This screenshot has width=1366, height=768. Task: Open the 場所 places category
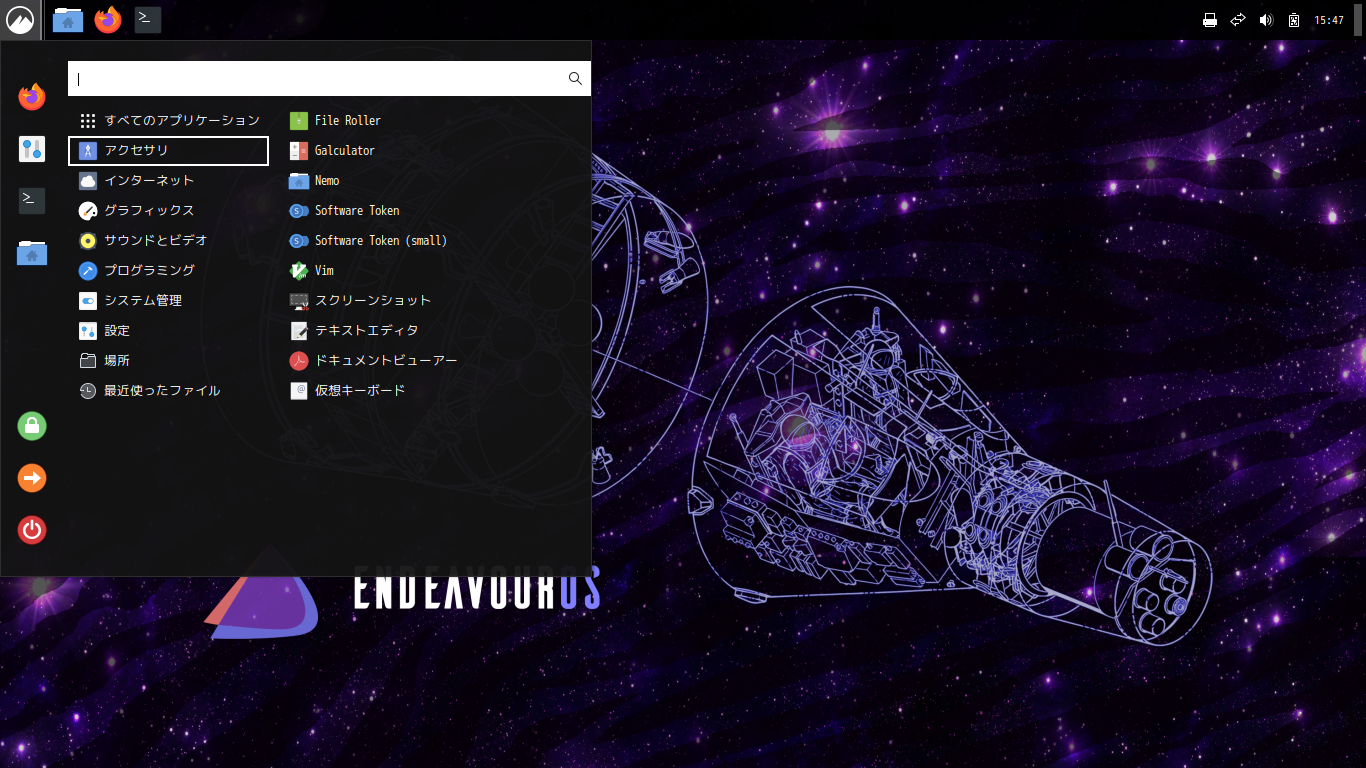pos(169,360)
